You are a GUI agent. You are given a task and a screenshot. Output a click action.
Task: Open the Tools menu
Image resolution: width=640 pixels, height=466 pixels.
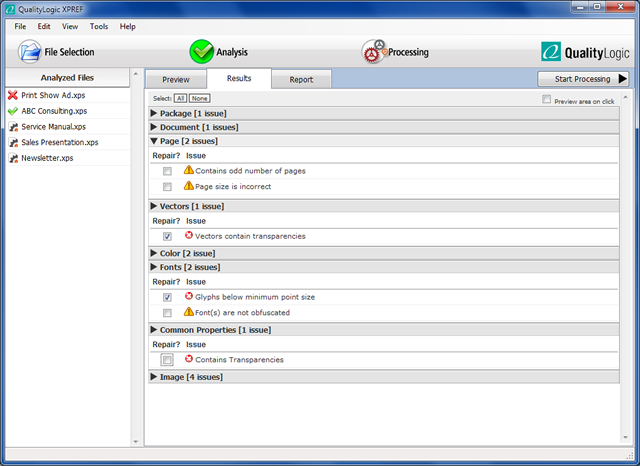tap(99, 27)
